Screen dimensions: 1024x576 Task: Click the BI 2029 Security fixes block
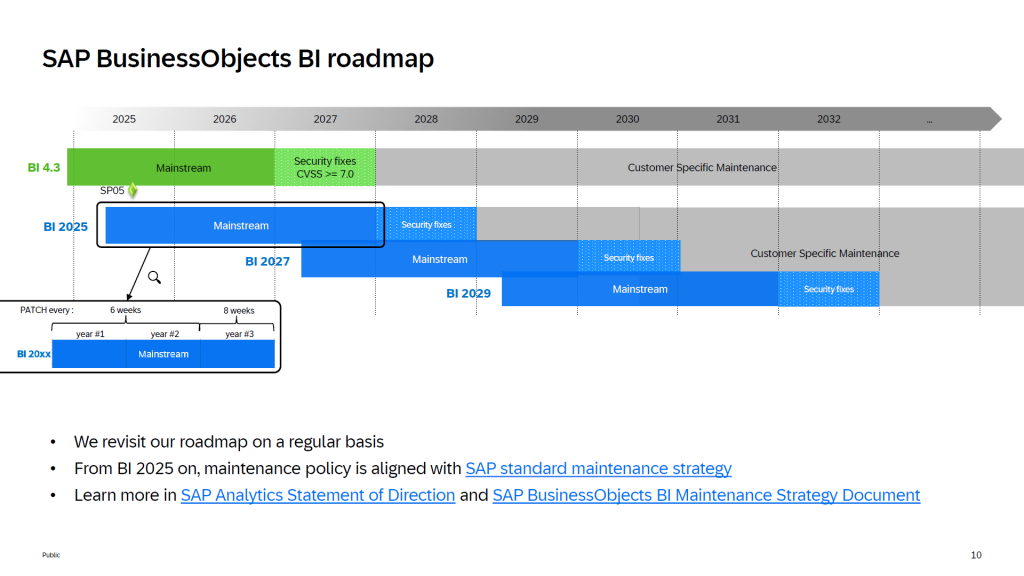tap(829, 289)
